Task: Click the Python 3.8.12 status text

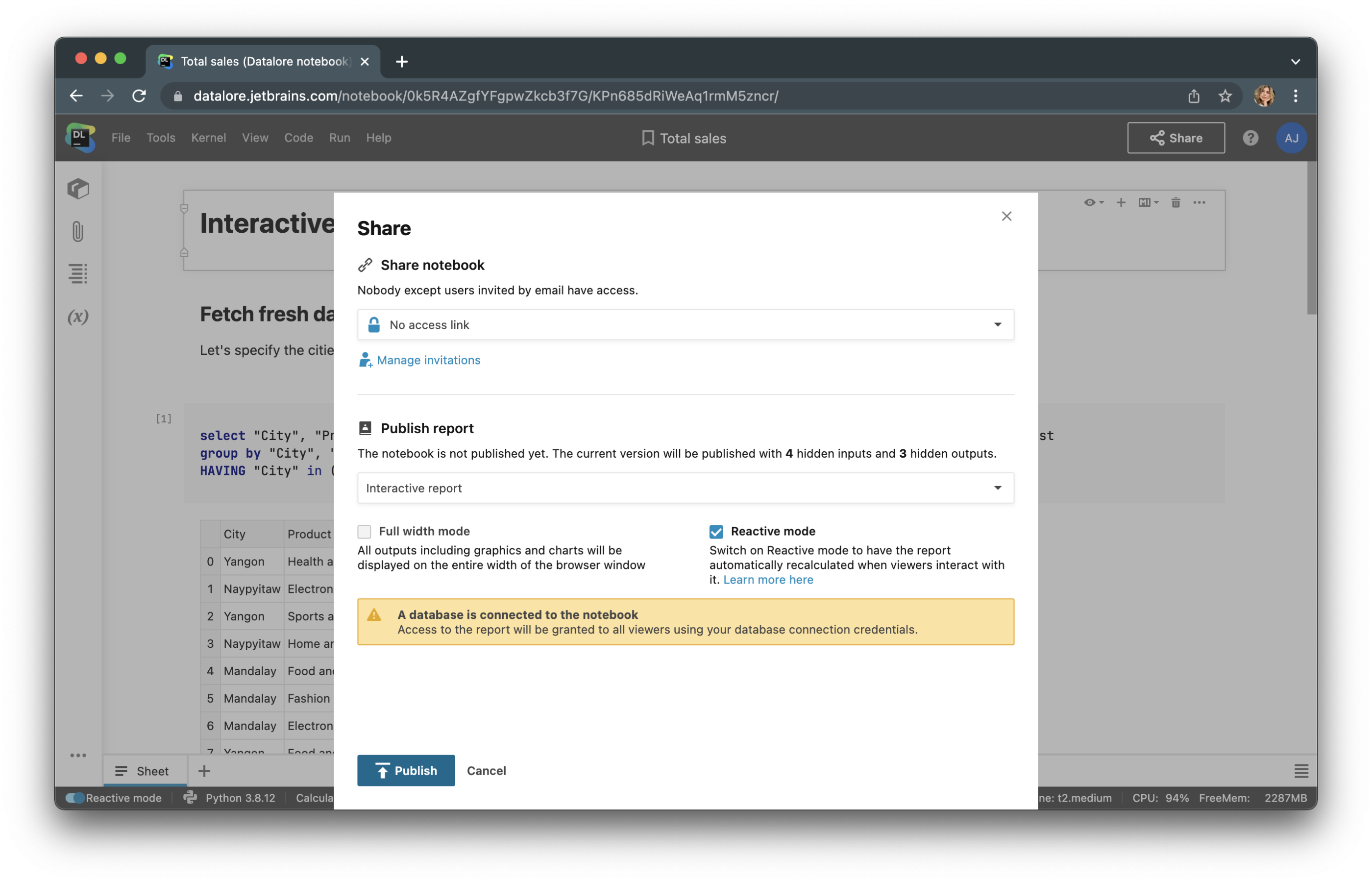Action: point(240,797)
